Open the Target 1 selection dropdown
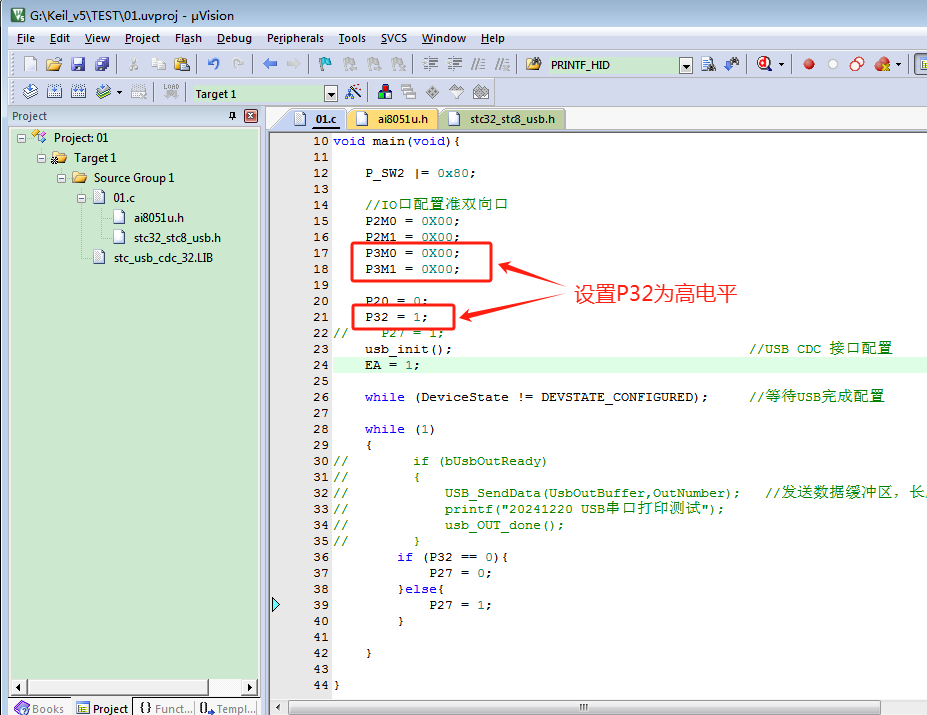Viewport: 927px width, 715px height. tap(330, 93)
